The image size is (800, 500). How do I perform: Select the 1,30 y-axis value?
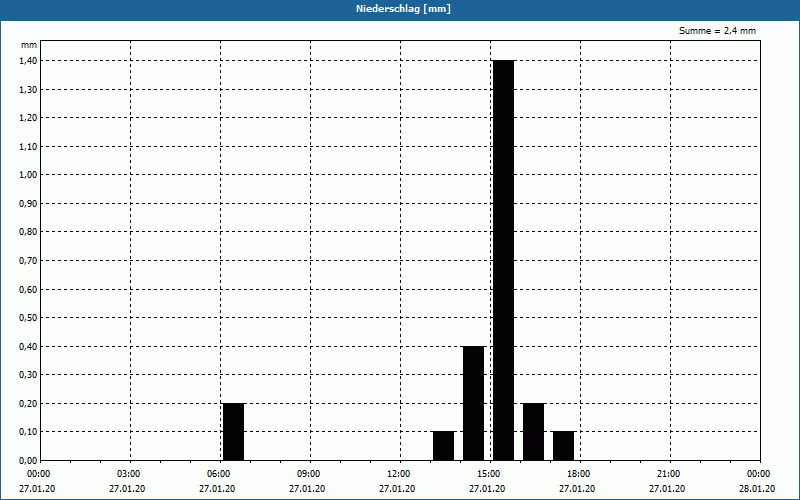pyautogui.click(x=29, y=89)
